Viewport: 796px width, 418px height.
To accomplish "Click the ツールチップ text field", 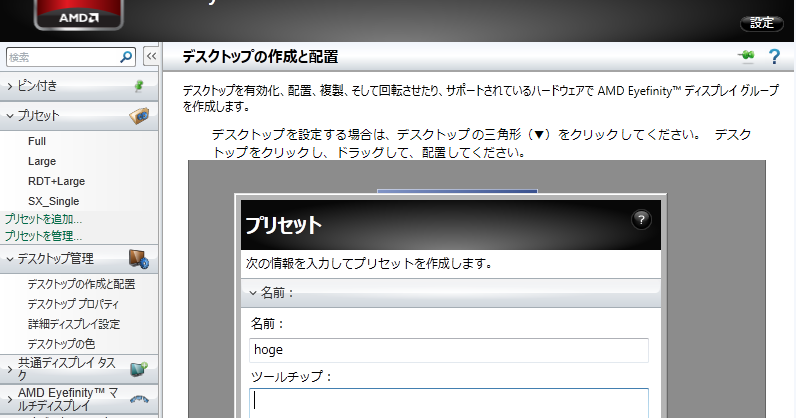I will 449,403.
